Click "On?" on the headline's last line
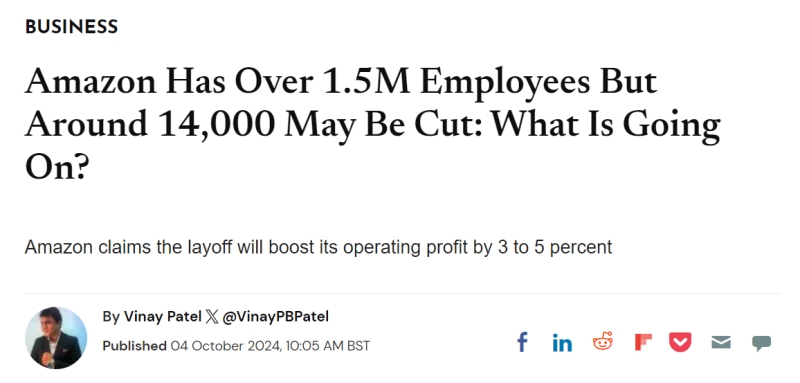 click(57, 167)
